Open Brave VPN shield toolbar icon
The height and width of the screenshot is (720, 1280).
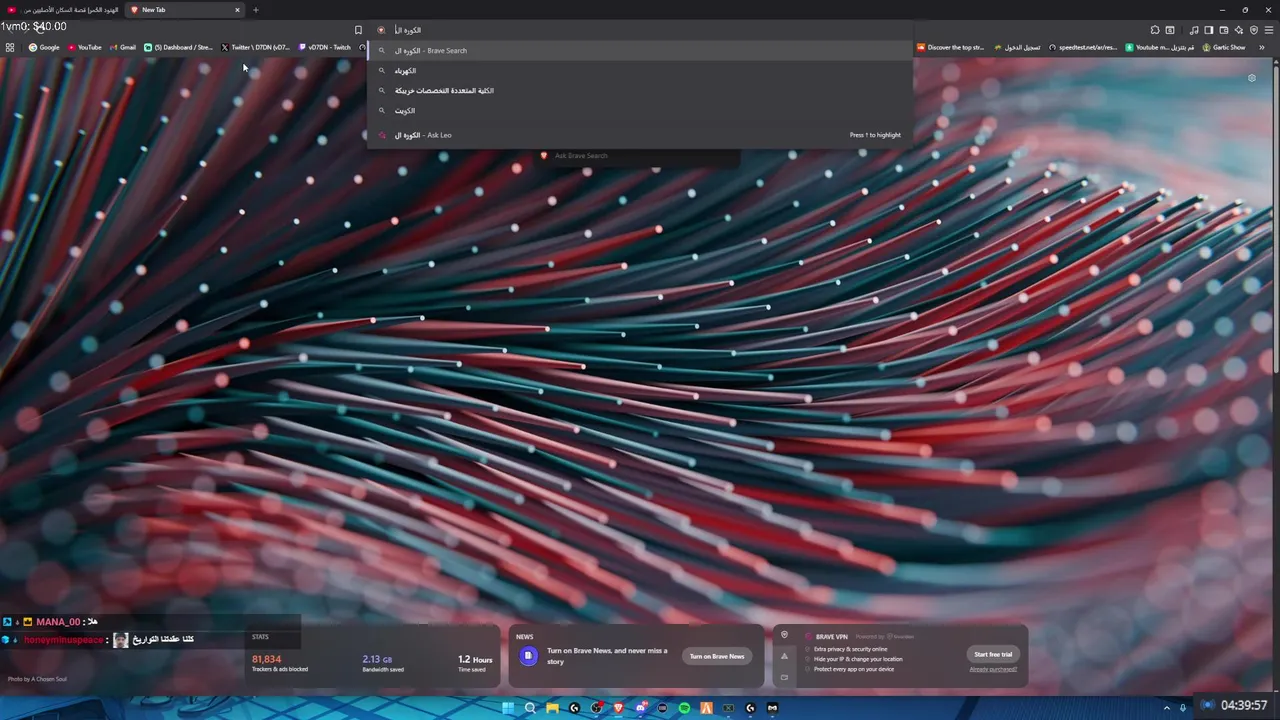tap(1254, 30)
